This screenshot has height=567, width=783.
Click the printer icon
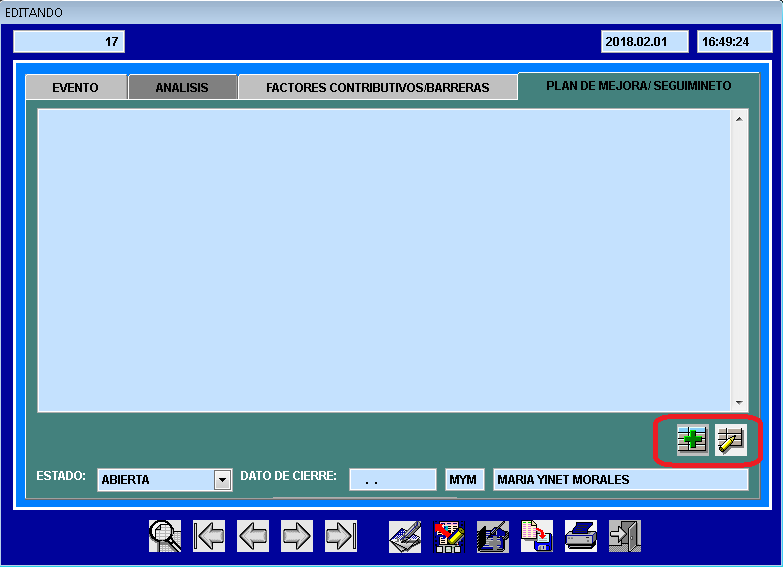[581, 536]
